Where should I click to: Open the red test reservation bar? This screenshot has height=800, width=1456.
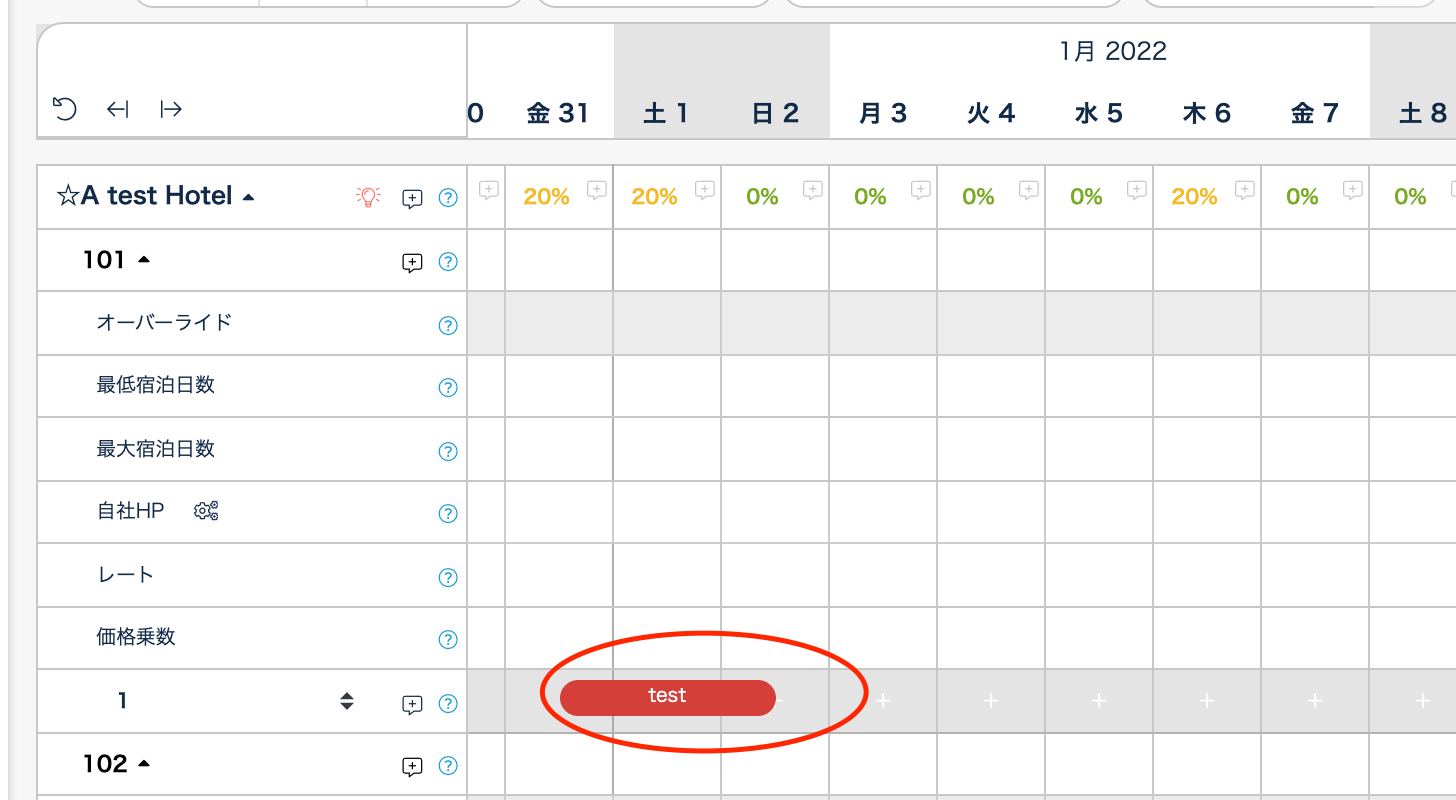click(x=667, y=698)
